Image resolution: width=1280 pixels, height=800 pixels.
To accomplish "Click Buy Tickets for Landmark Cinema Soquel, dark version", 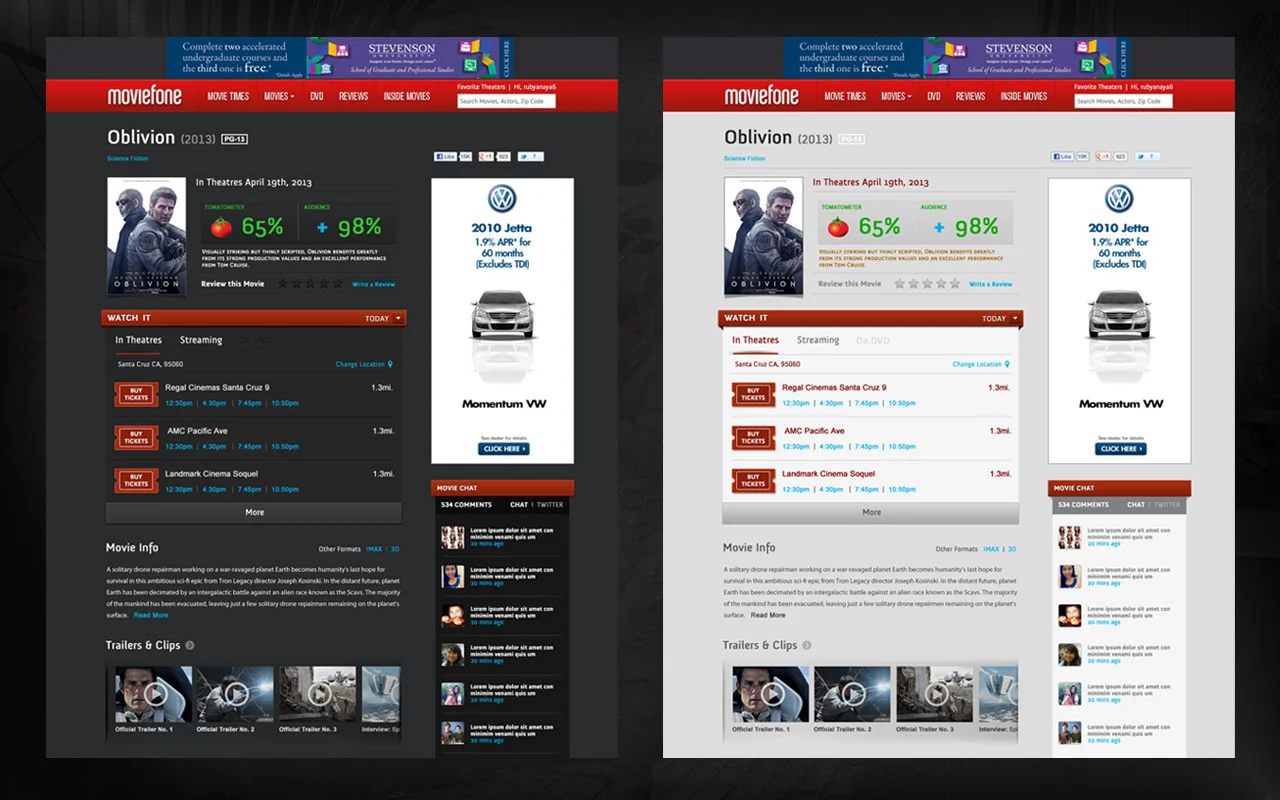I will point(136,481).
